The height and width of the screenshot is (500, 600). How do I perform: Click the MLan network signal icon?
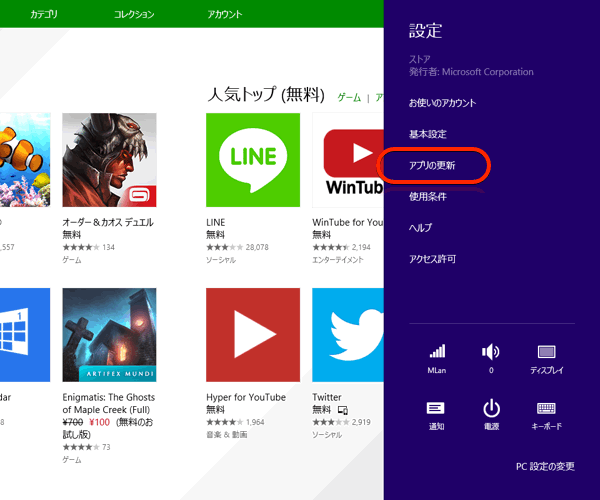(x=437, y=352)
